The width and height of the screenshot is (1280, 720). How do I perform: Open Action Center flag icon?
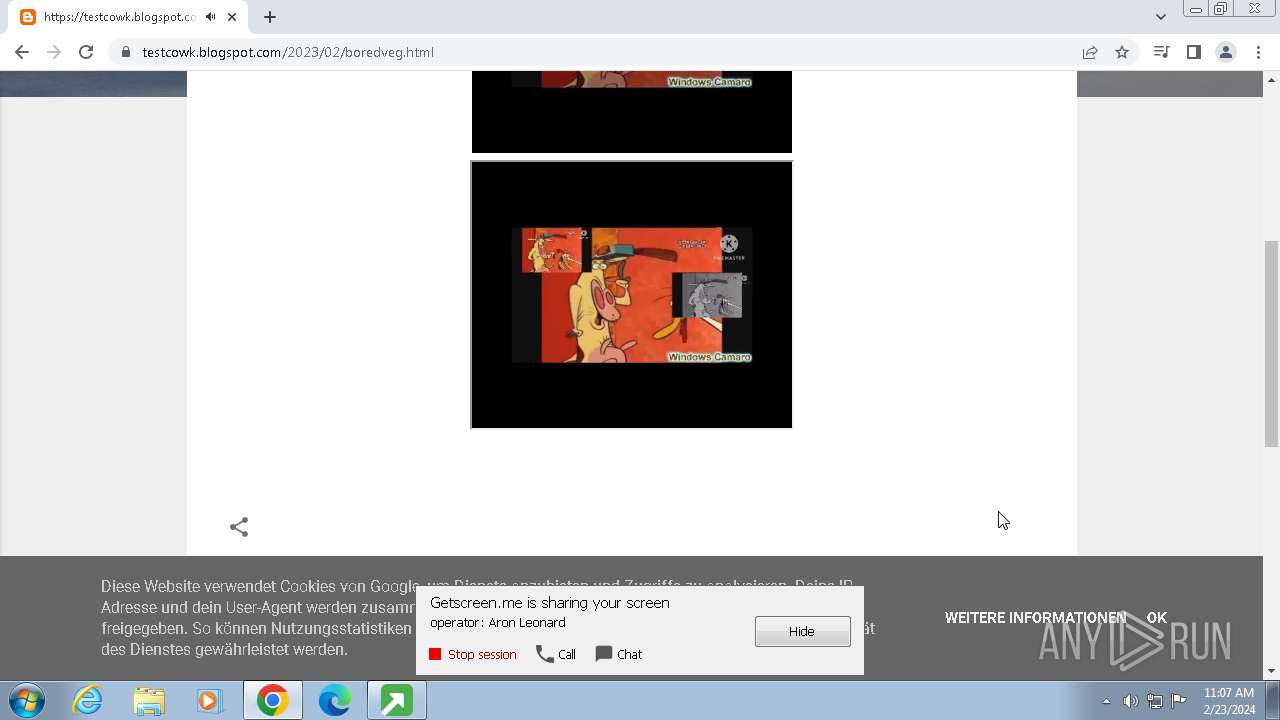tap(1179, 701)
